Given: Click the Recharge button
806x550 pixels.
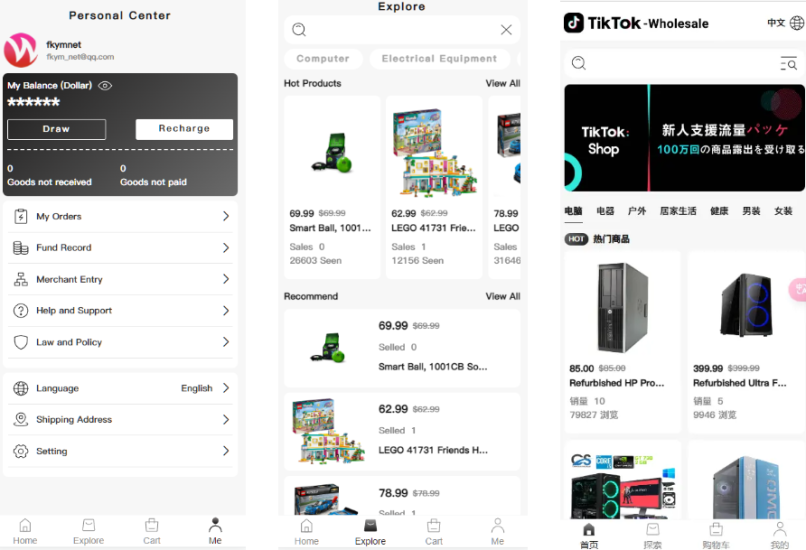Looking at the screenshot, I should (184, 129).
